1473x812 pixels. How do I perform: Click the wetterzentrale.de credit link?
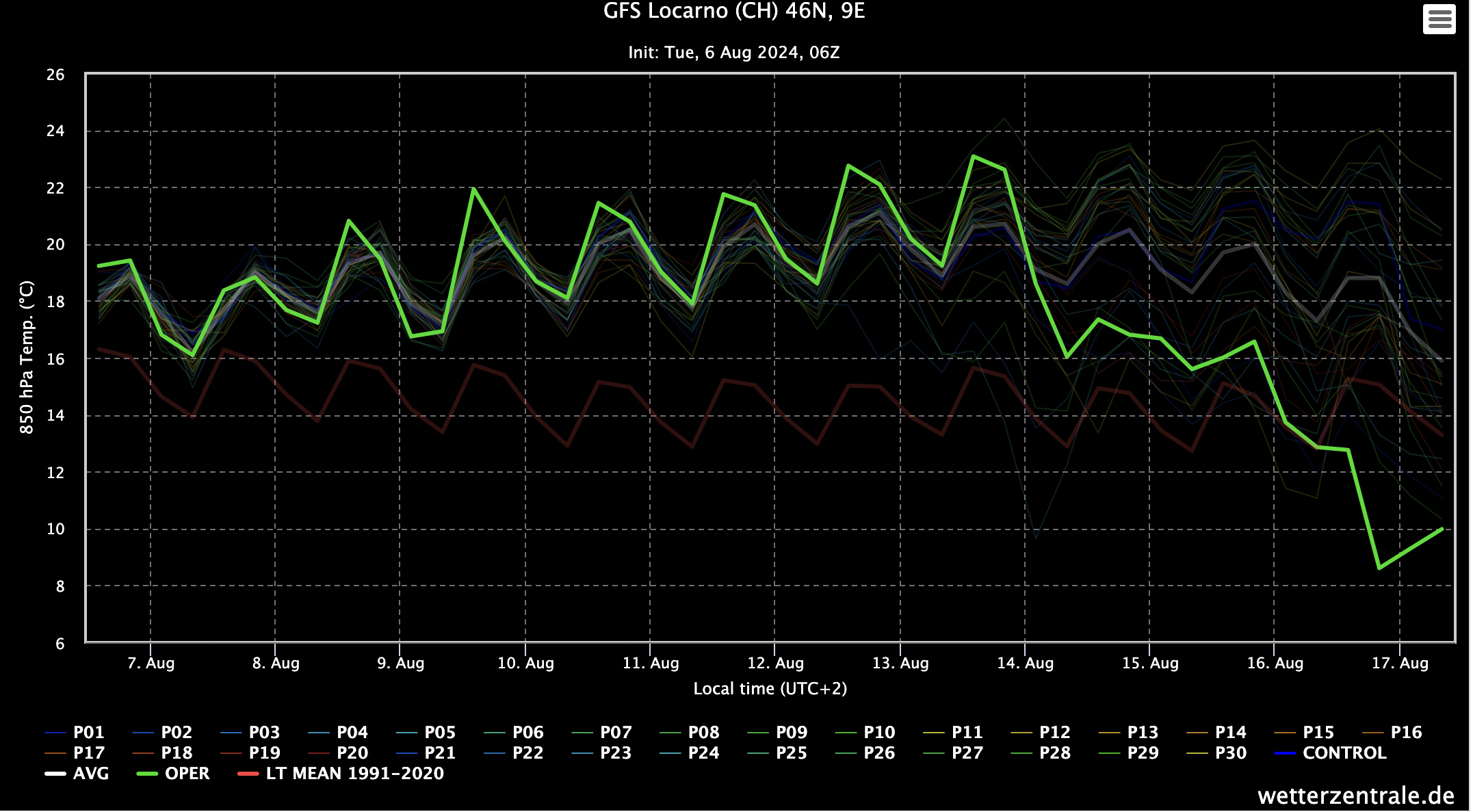pos(1355,796)
